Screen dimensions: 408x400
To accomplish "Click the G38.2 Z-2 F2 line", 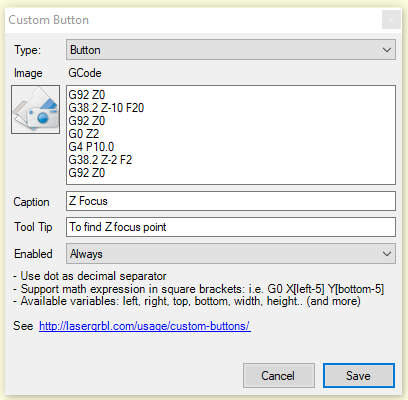I will [100, 160].
